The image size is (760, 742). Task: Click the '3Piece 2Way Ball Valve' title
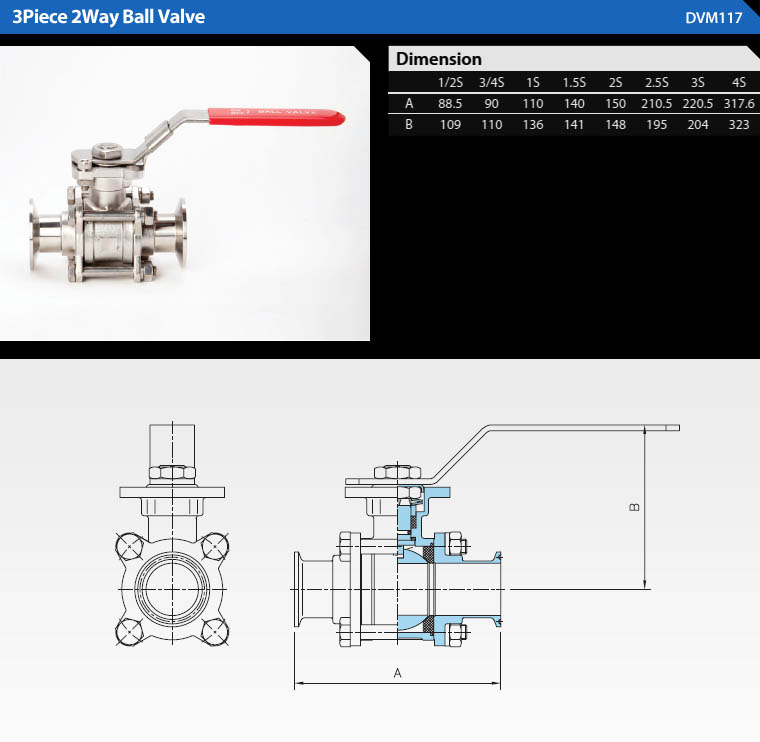click(109, 17)
